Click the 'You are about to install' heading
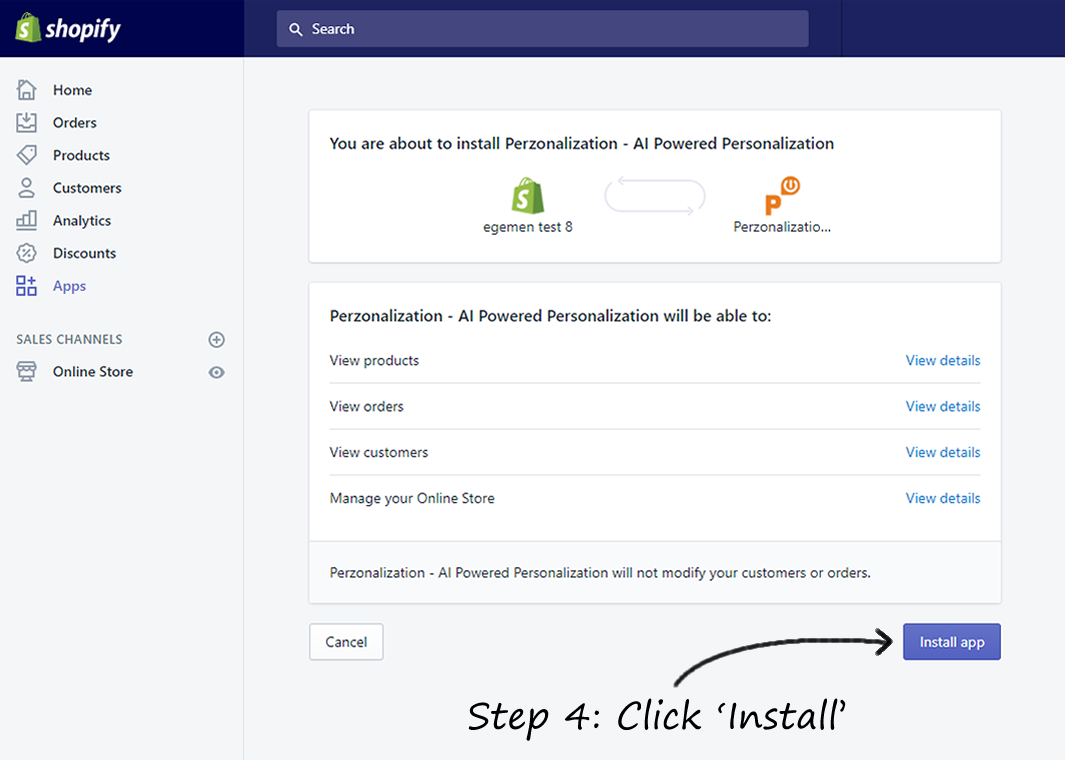This screenshot has width=1065, height=760. [581, 143]
